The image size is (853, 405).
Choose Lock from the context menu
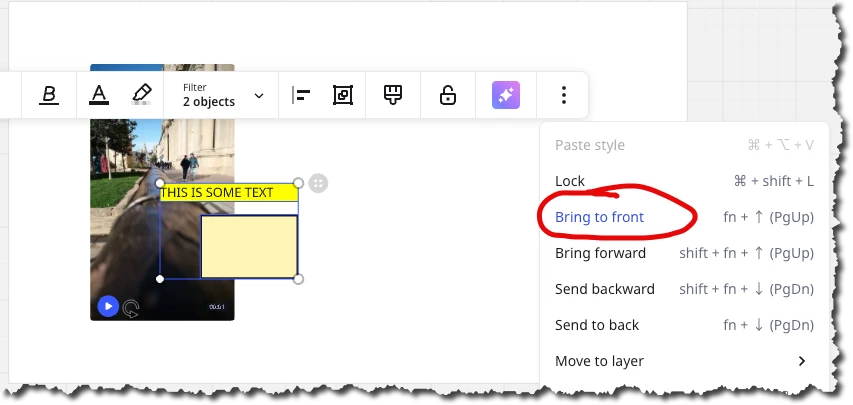coord(684,181)
